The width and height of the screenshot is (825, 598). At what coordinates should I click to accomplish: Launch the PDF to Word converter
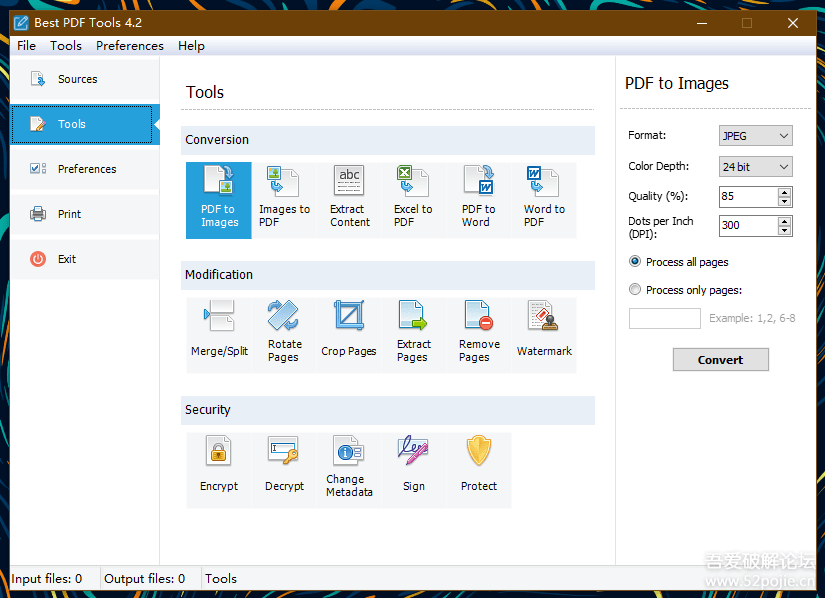click(x=479, y=200)
